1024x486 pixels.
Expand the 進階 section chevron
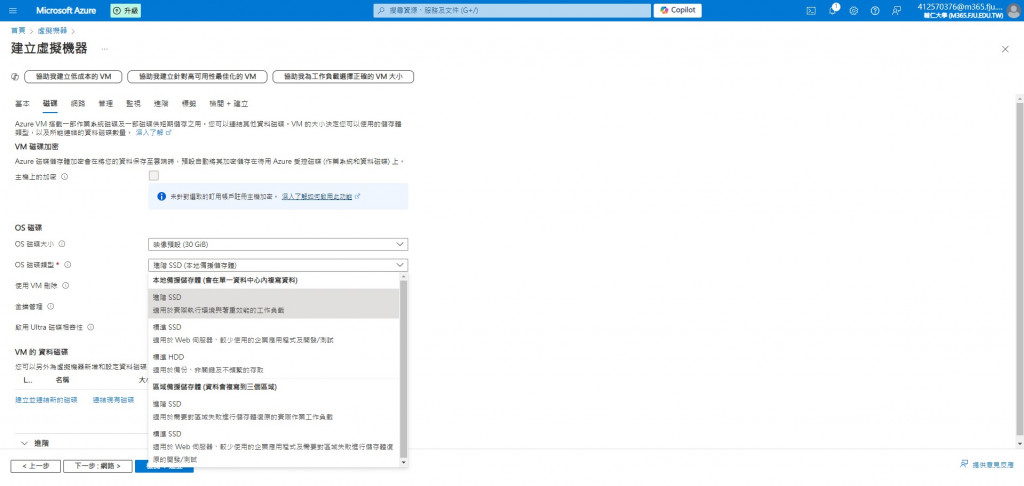click(25, 443)
